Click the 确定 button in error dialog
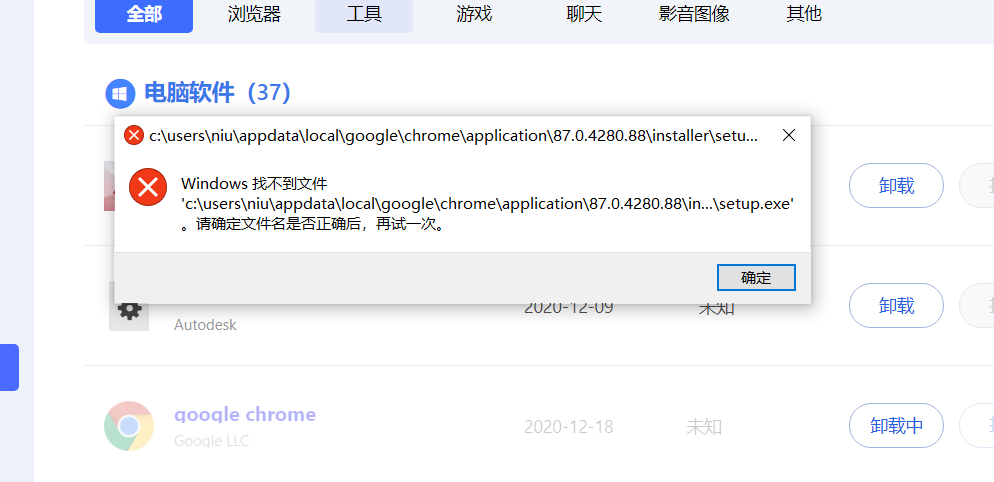This screenshot has width=994, height=482. pyautogui.click(x=756, y=278)
